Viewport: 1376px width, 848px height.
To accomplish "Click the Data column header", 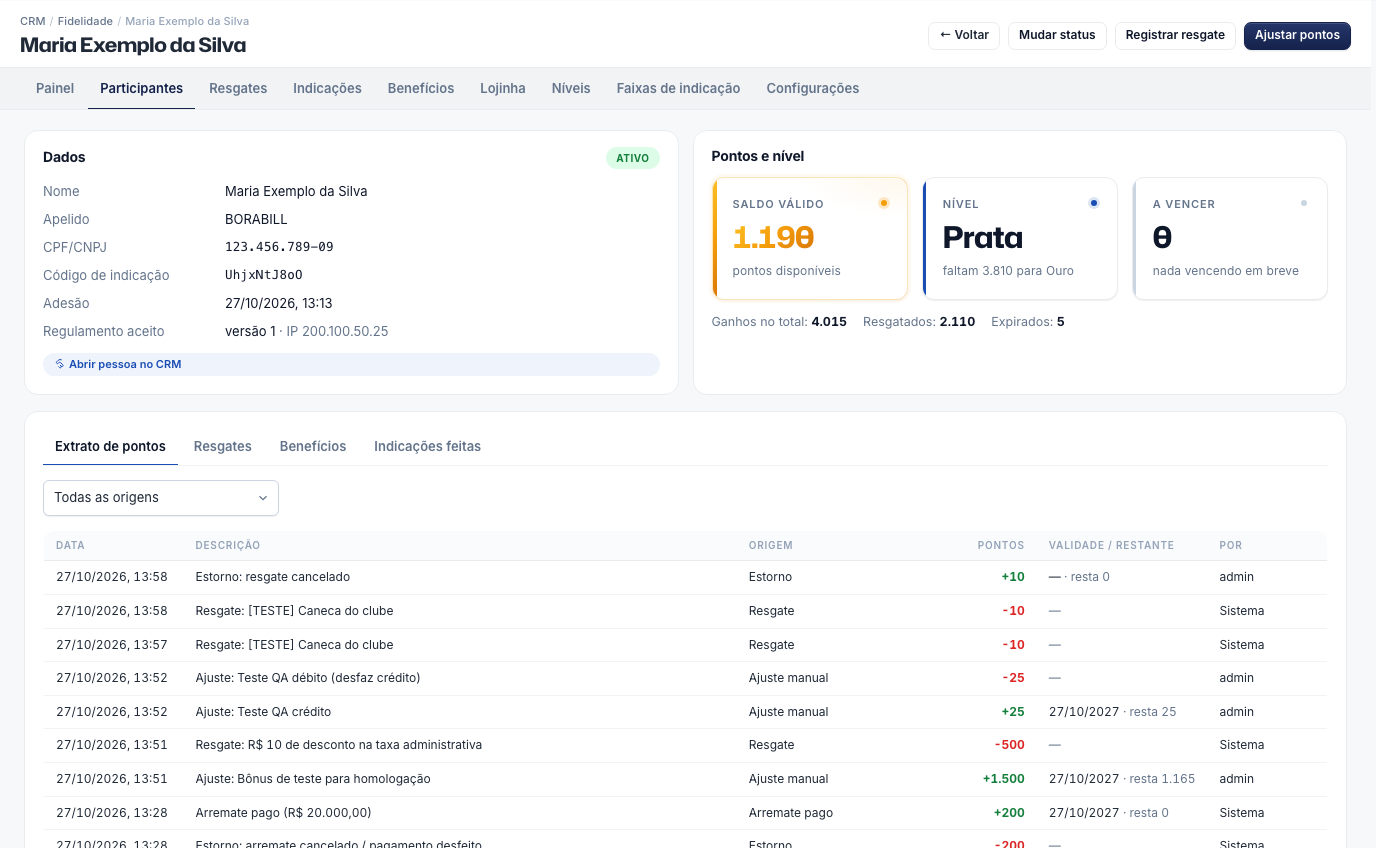I will (x=70, y=545).
